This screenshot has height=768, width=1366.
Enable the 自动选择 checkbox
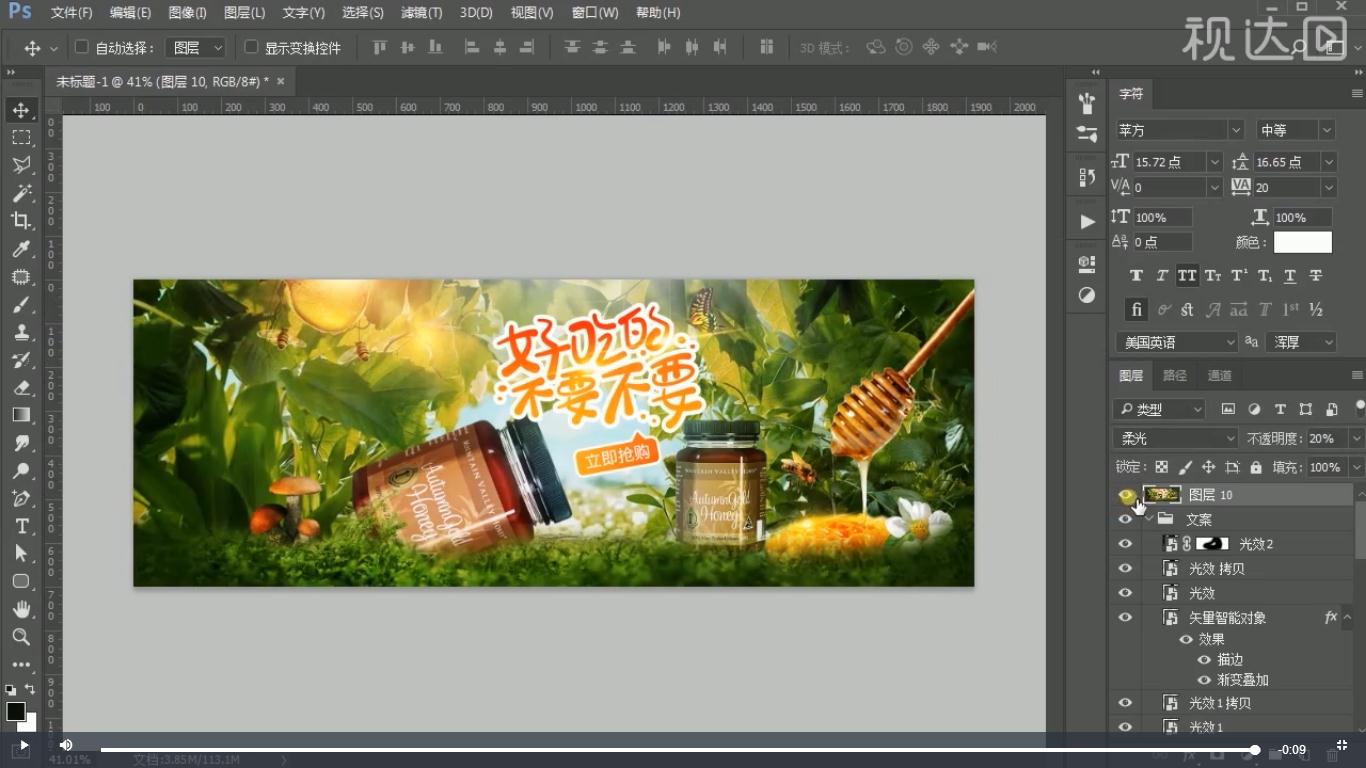81,46
